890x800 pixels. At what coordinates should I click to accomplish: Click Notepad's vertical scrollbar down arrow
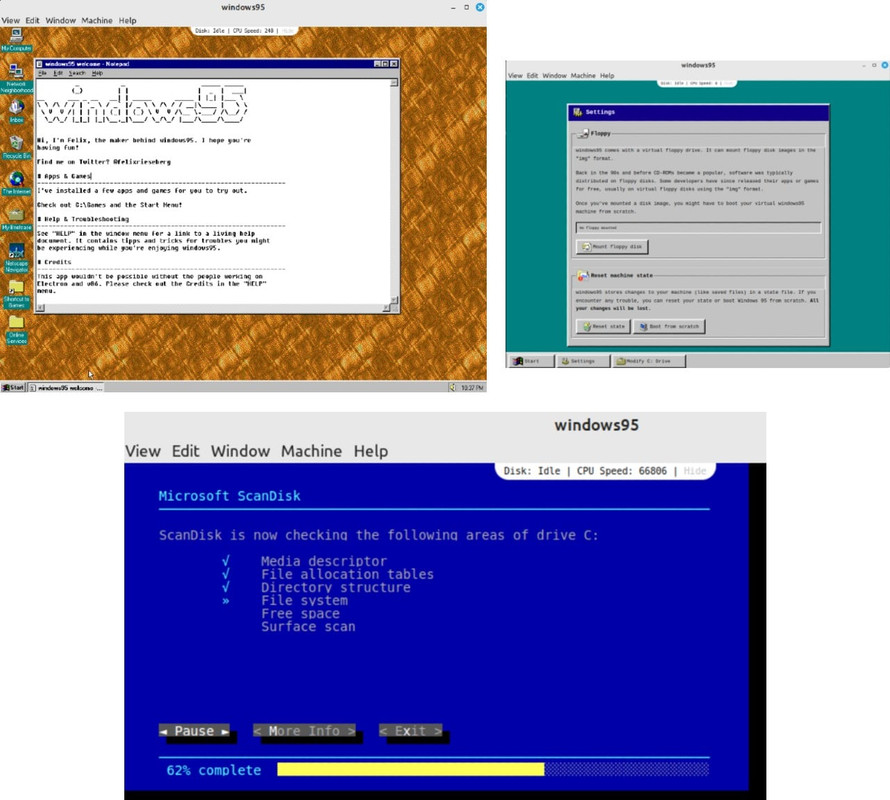(x=394, y=300)
